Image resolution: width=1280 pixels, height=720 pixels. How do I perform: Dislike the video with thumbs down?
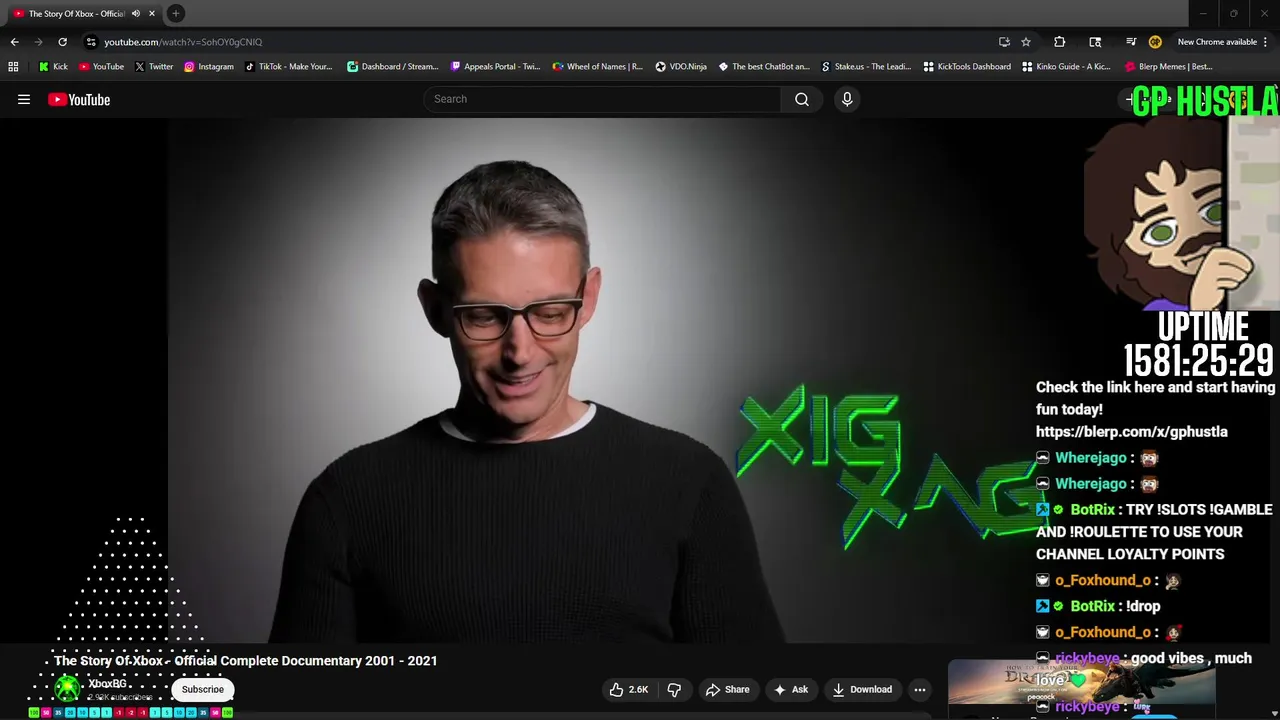(674, 689)
